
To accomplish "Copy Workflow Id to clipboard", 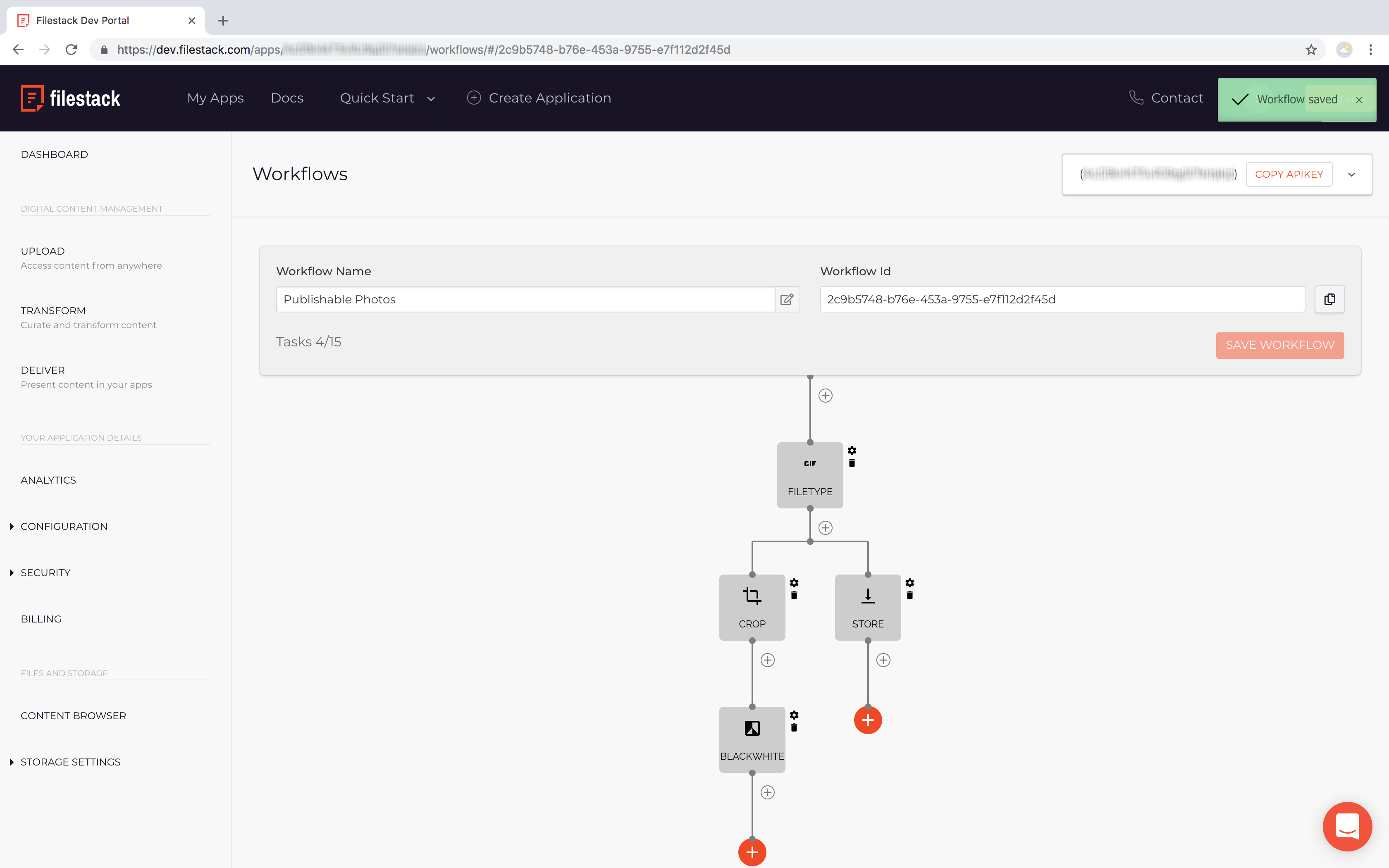I will [1329, 299].
